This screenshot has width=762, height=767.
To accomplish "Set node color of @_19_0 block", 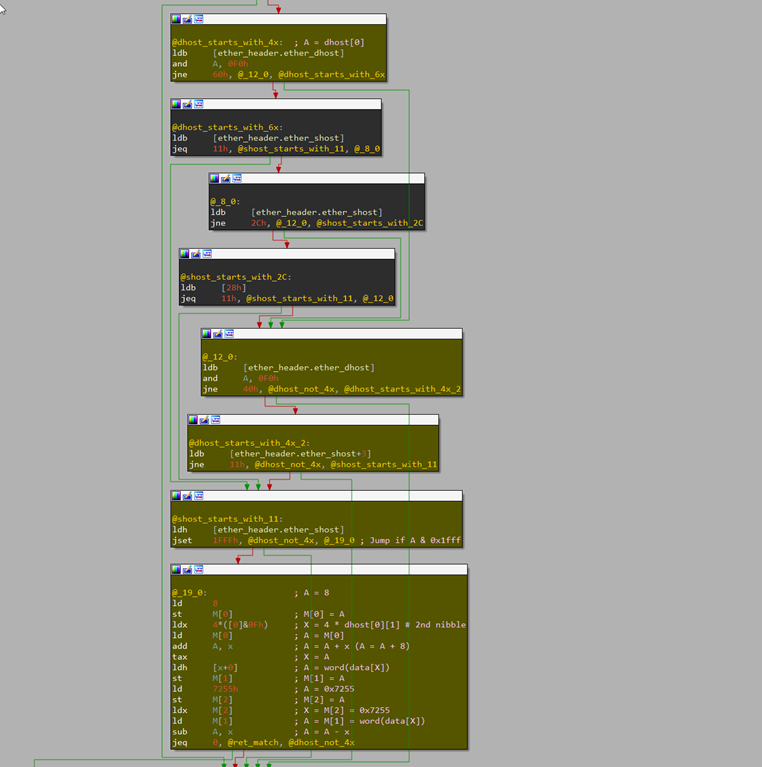I will [176, 569].
